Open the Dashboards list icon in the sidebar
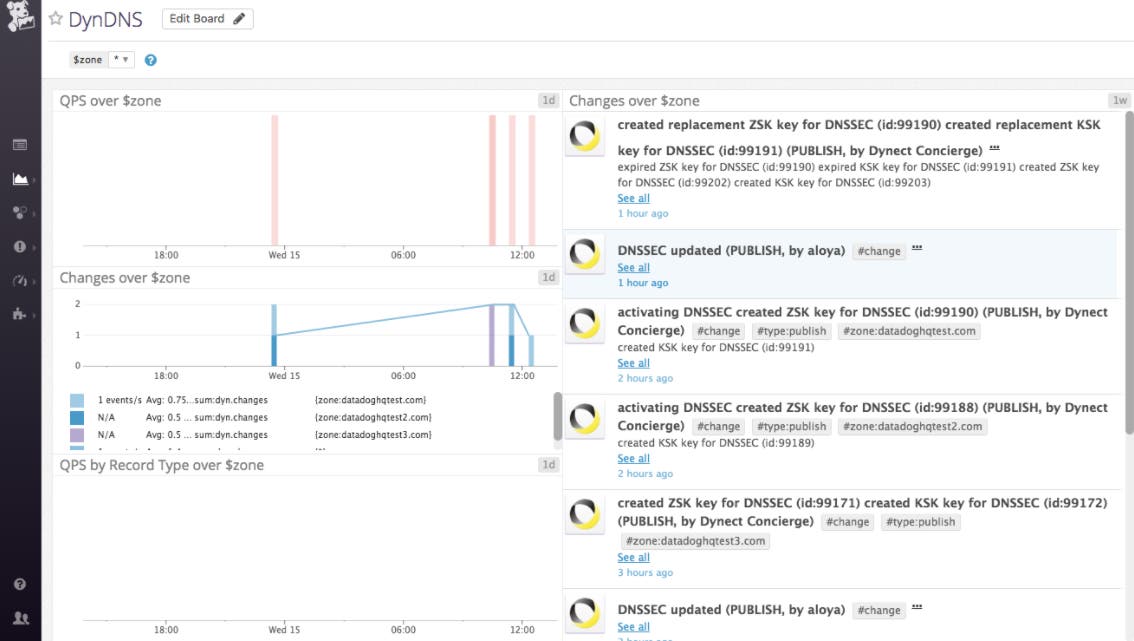This screenshot has width=1134, height=641. tap(18, 143)
